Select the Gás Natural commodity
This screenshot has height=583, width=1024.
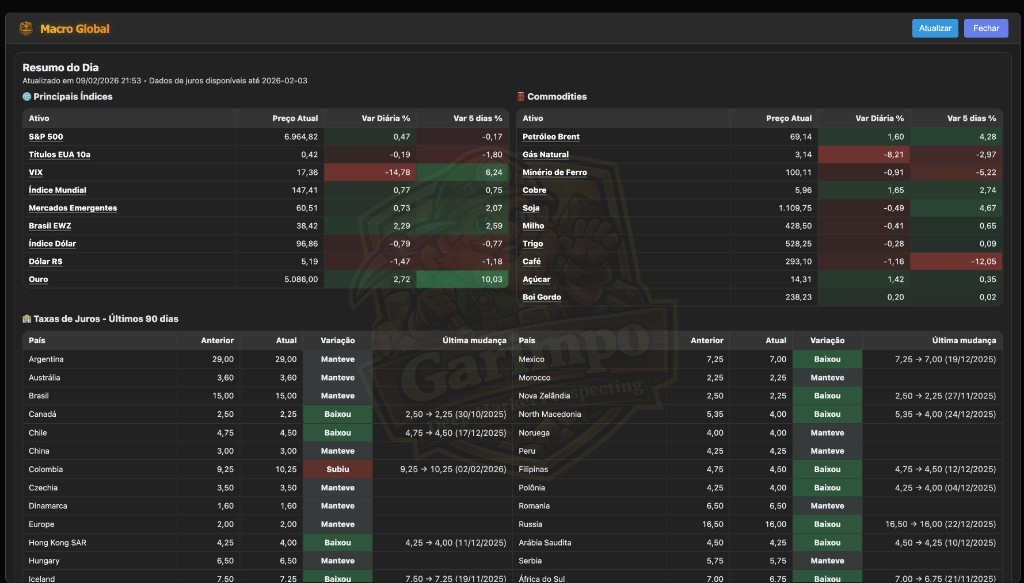click(x=548, y=153)
